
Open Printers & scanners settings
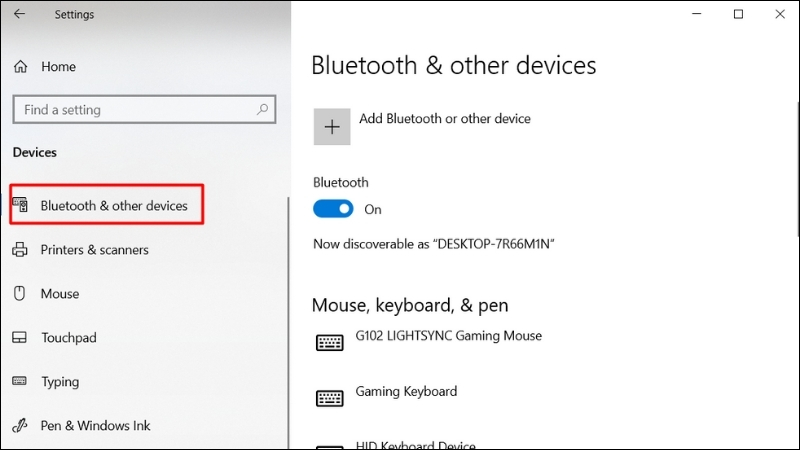[94, 249]
